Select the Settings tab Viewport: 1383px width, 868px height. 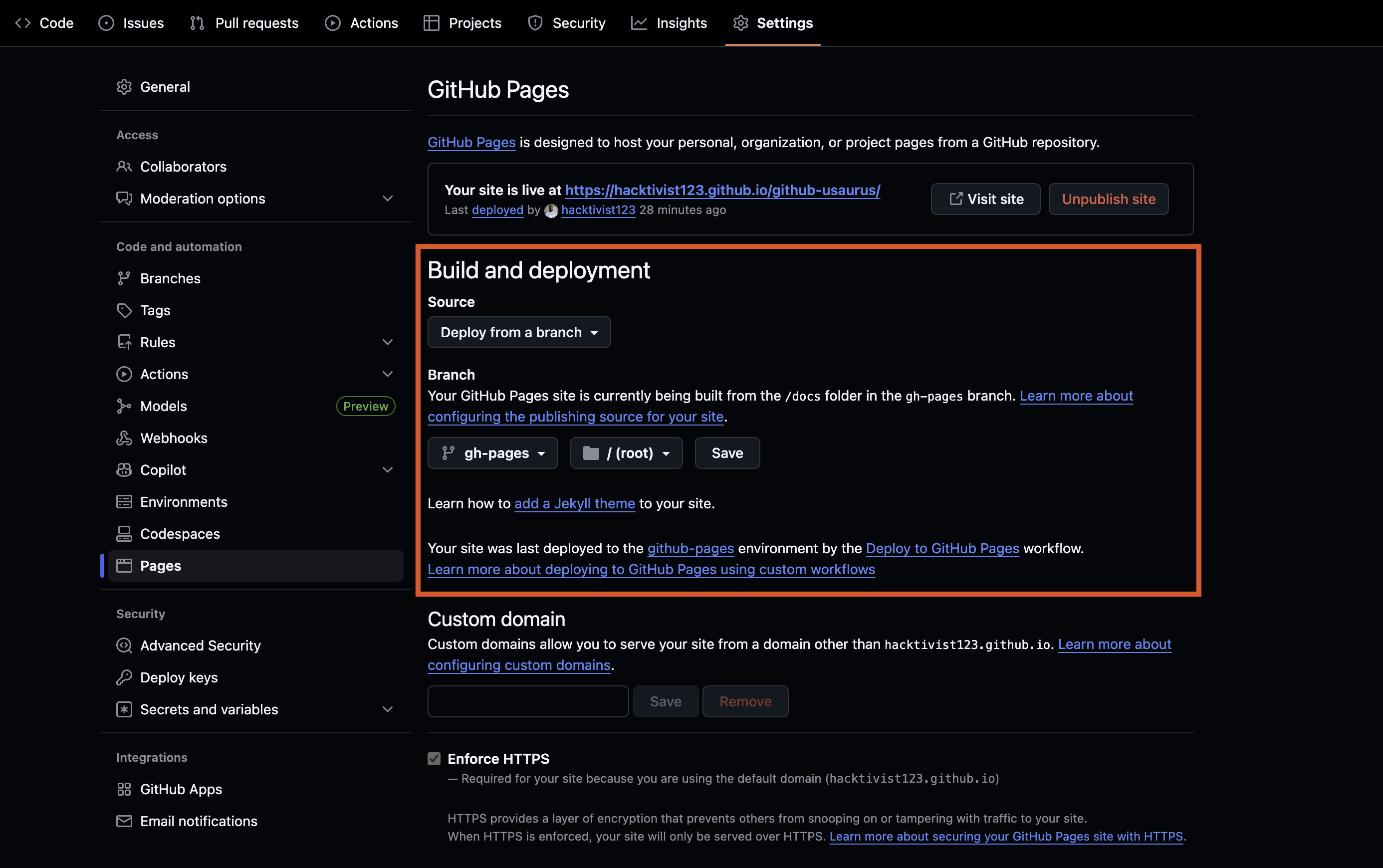(x=773, y=23)
